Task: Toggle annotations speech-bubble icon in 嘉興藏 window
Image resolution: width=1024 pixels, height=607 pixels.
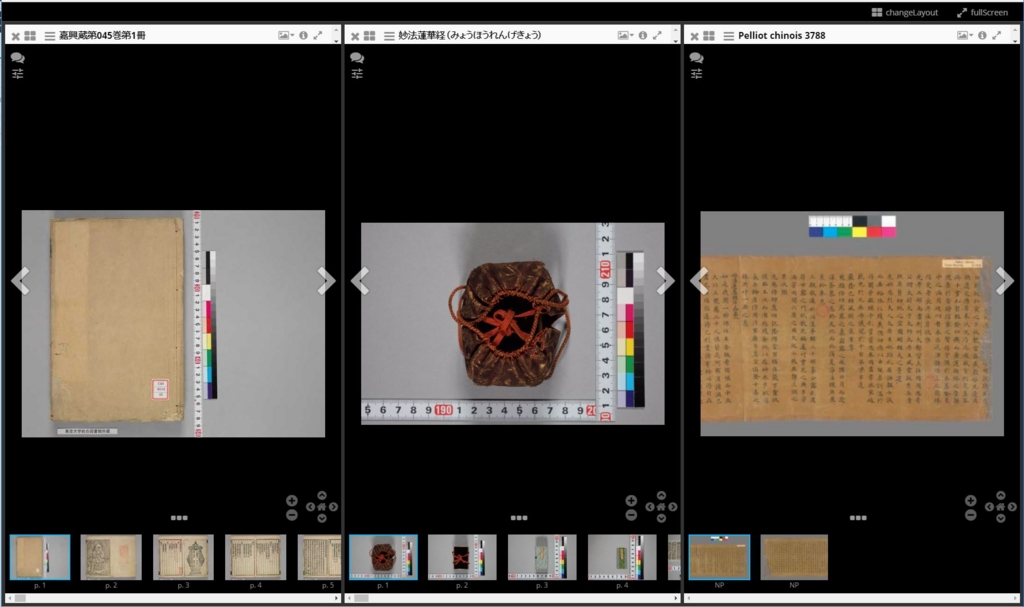Action: tap(18, 57)
